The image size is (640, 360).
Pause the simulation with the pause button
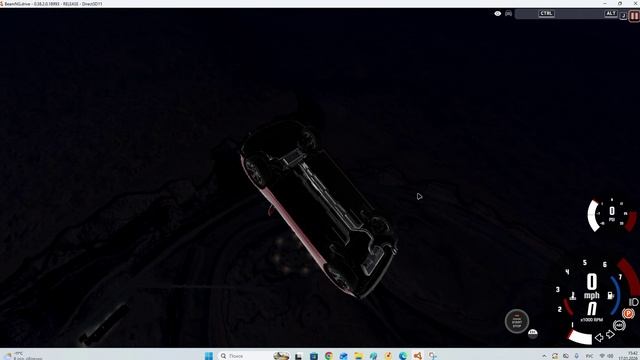[x=634, y=16]
